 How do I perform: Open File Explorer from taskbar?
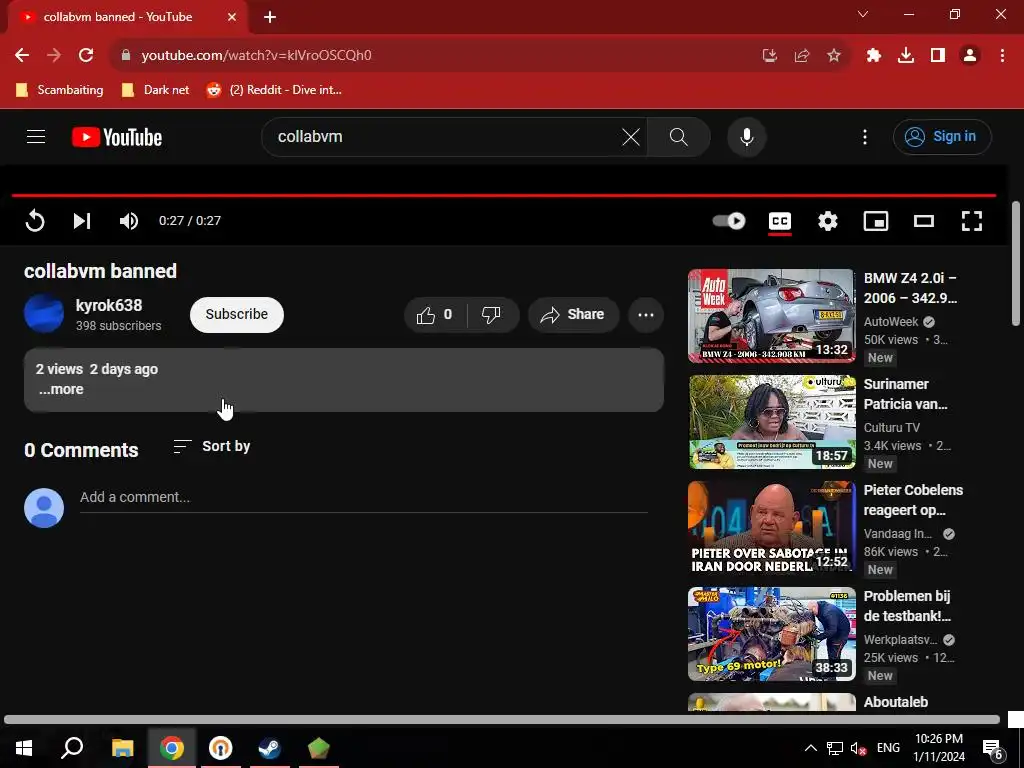point(122,748)
